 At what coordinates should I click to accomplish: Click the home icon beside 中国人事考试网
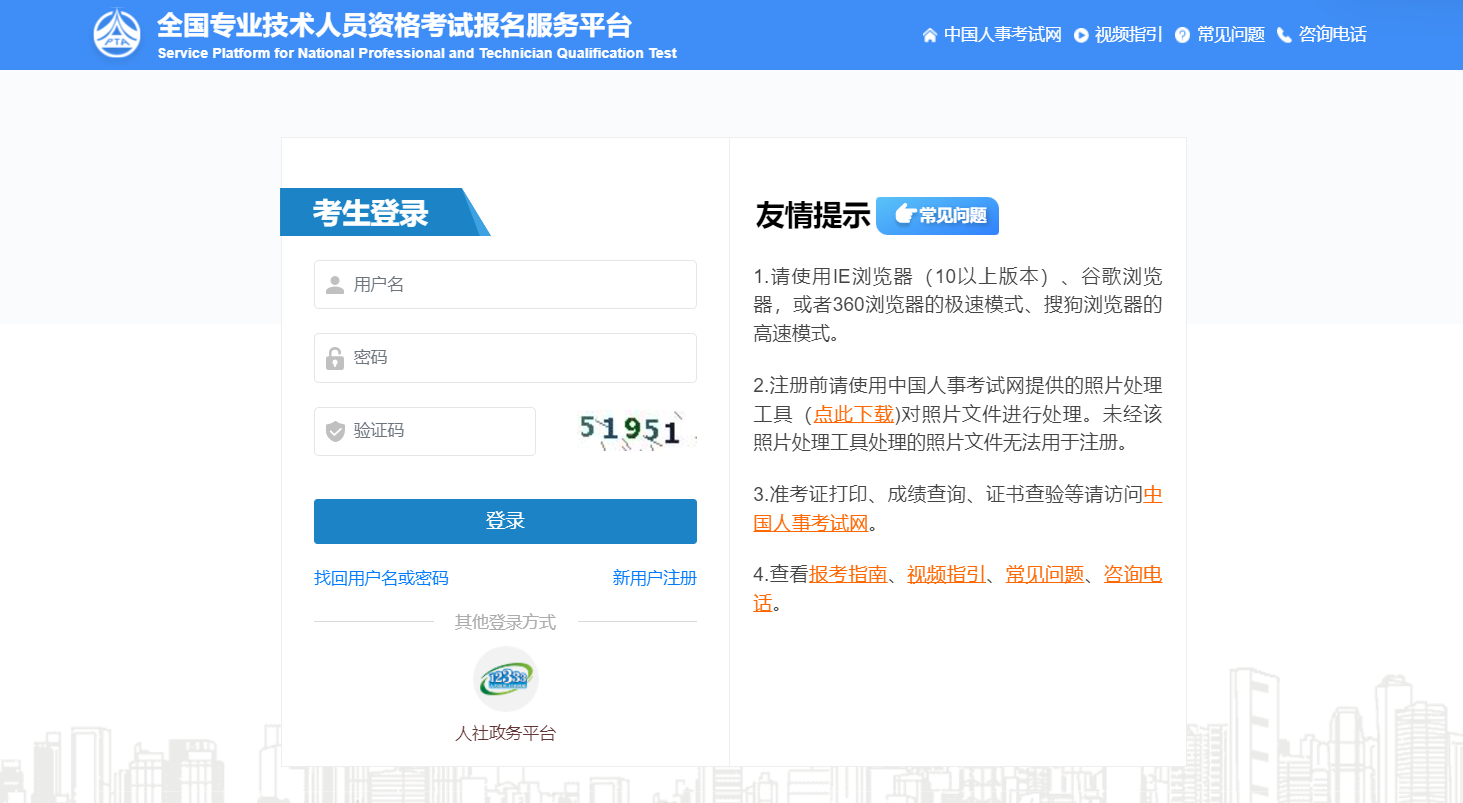(930, 35)
